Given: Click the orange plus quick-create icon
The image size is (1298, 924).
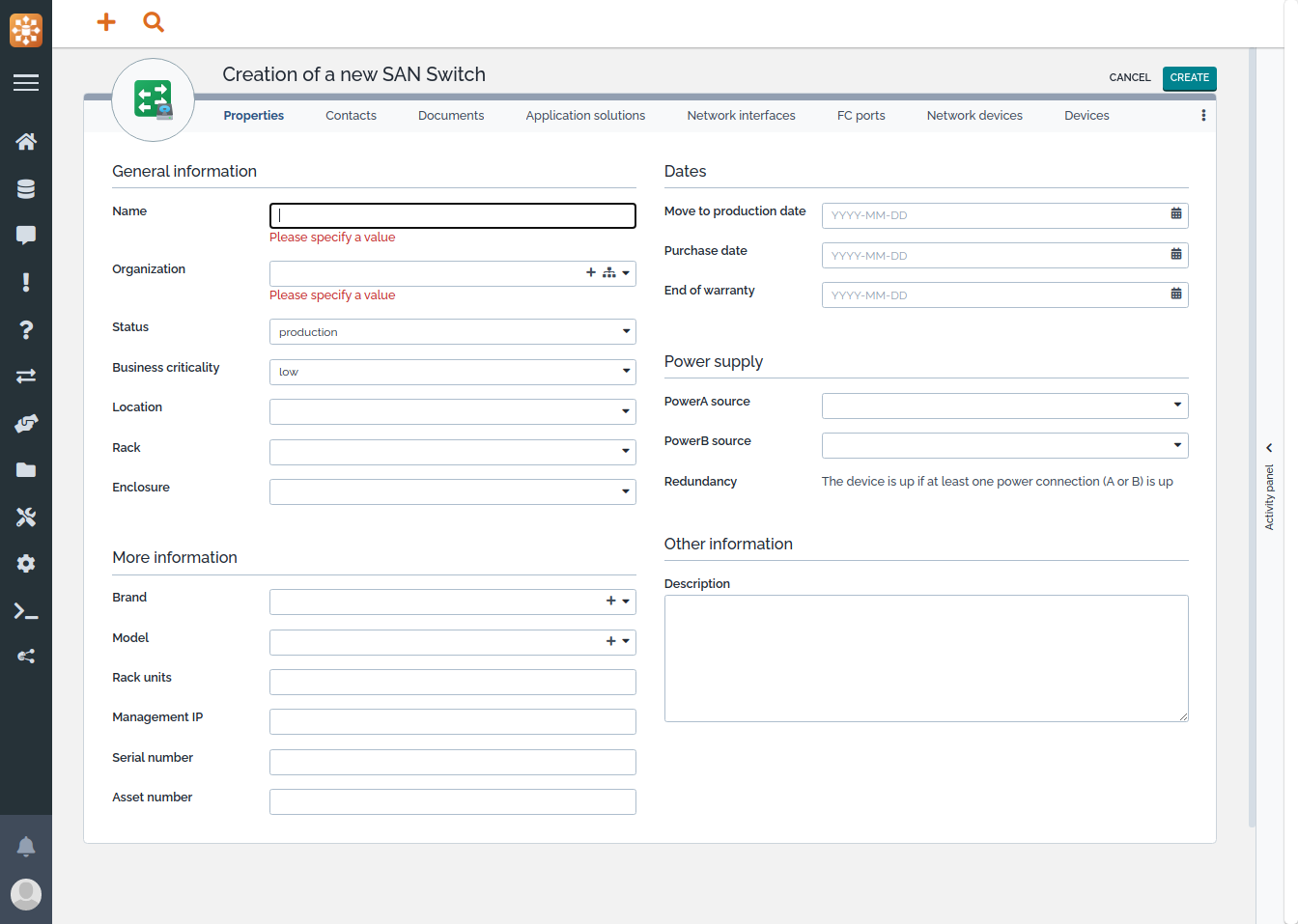Looking at the screenshot, I should pos(106,21).
